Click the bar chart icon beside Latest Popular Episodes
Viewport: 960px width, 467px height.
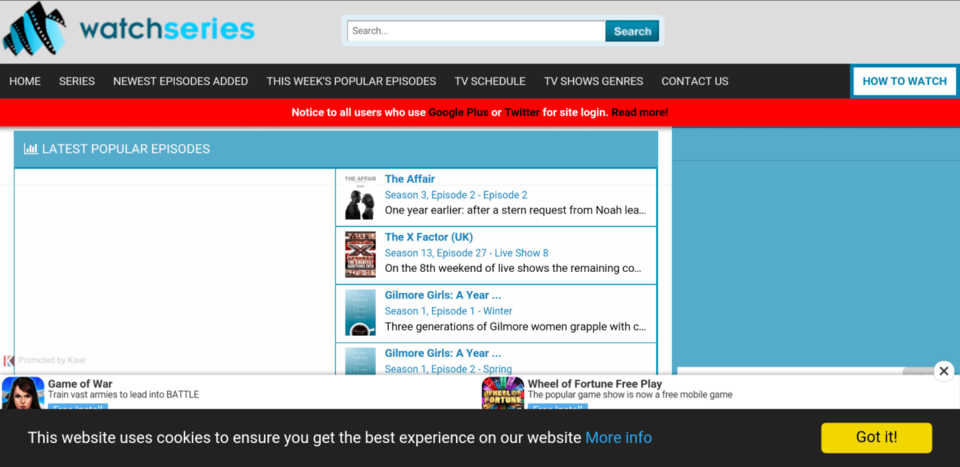31,149
